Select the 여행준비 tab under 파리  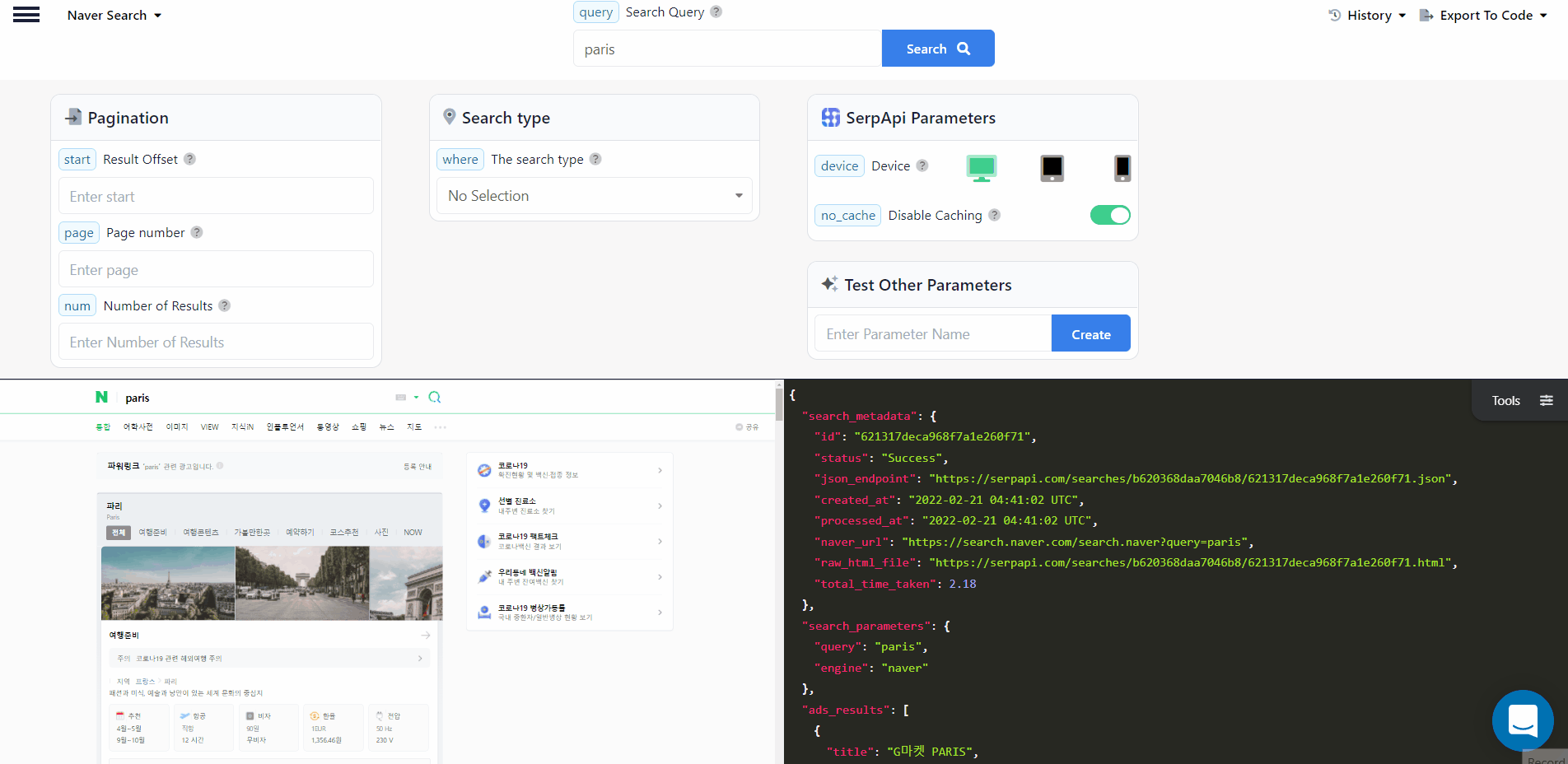click(x=153, y=533)
